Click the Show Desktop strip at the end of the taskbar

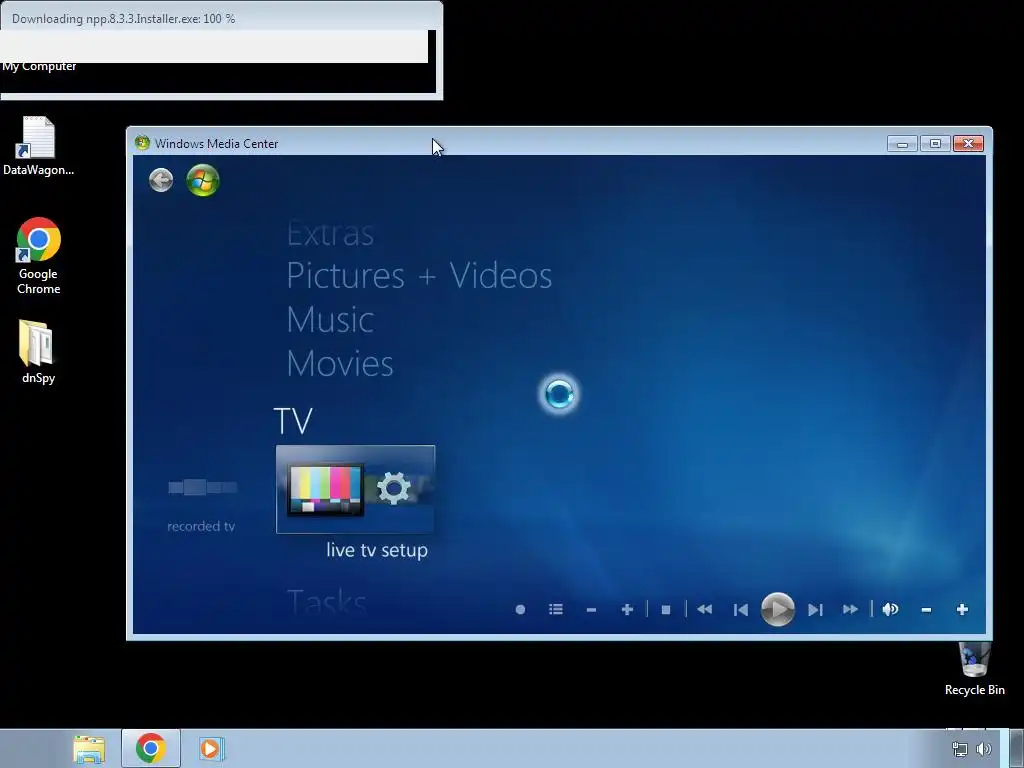pyautogui.click(x=1016, y=748)
